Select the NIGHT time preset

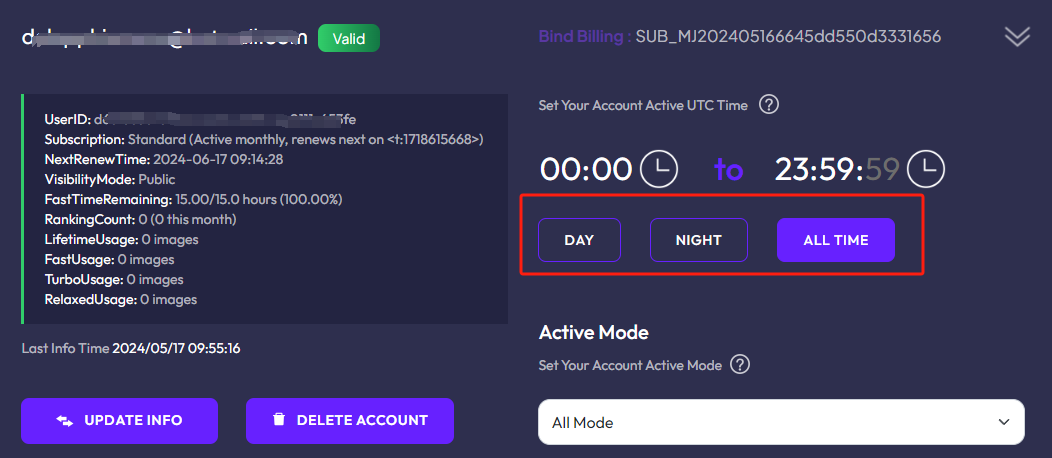pos(698,240)
